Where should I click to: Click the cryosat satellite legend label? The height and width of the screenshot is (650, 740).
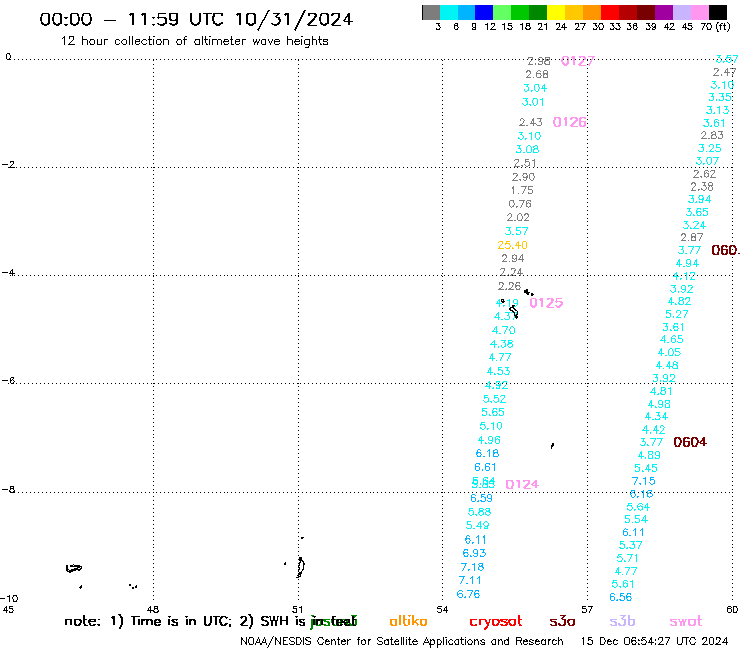pos(496,621)
